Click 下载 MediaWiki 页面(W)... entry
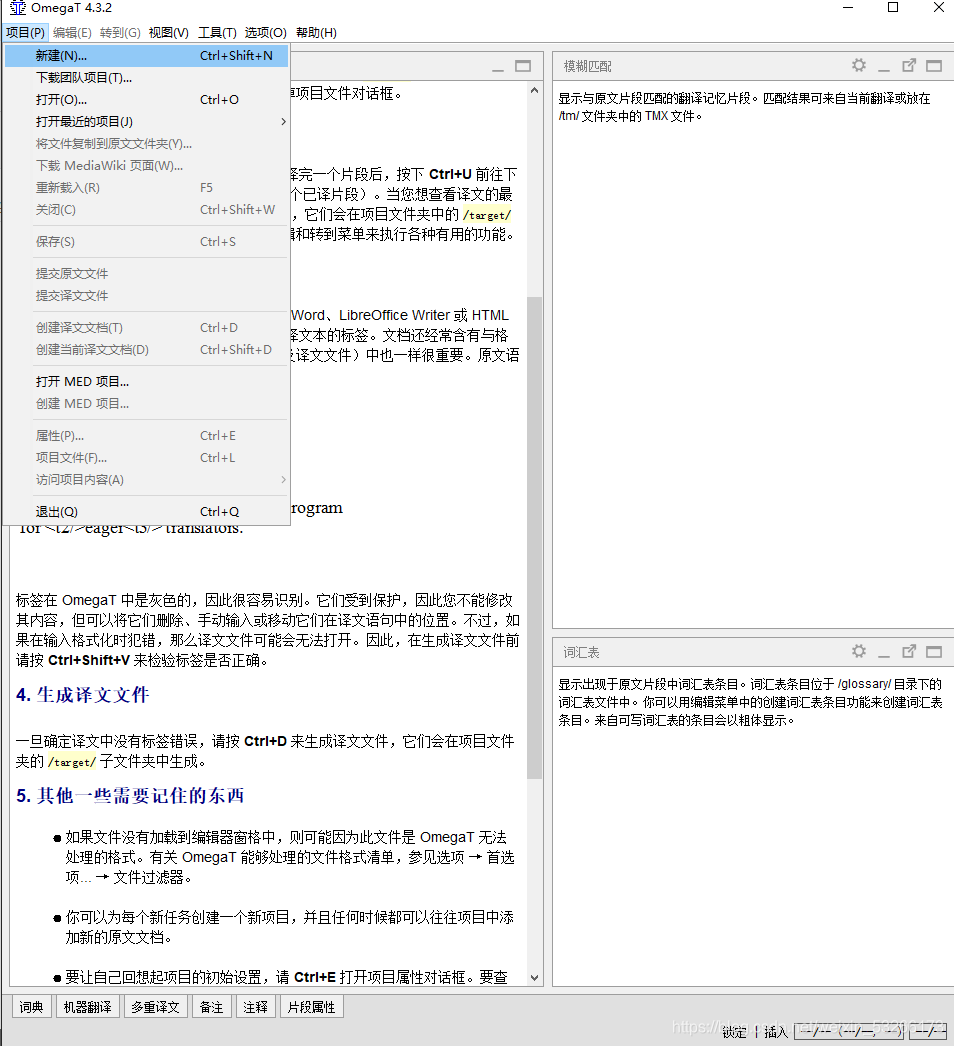 (147, 166)
